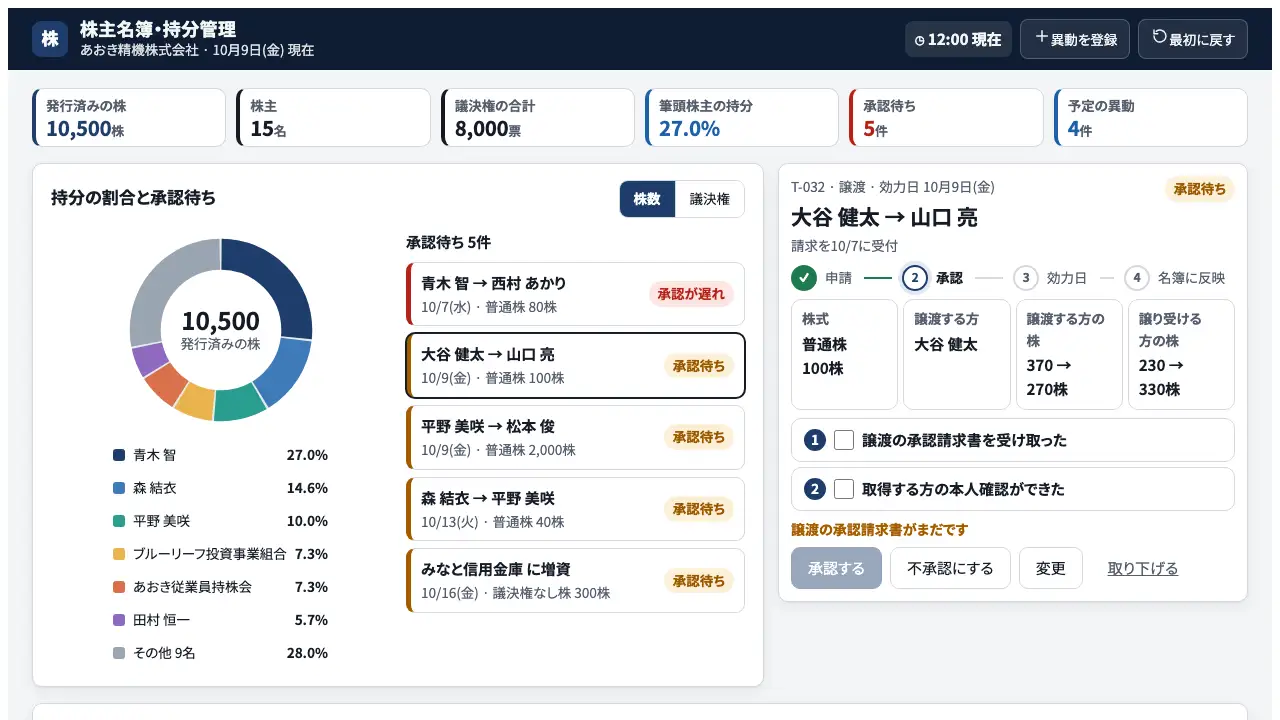
Task: Click the ブルーリーフ投資事業組合 legend swatch
Action: click(119, 554)
